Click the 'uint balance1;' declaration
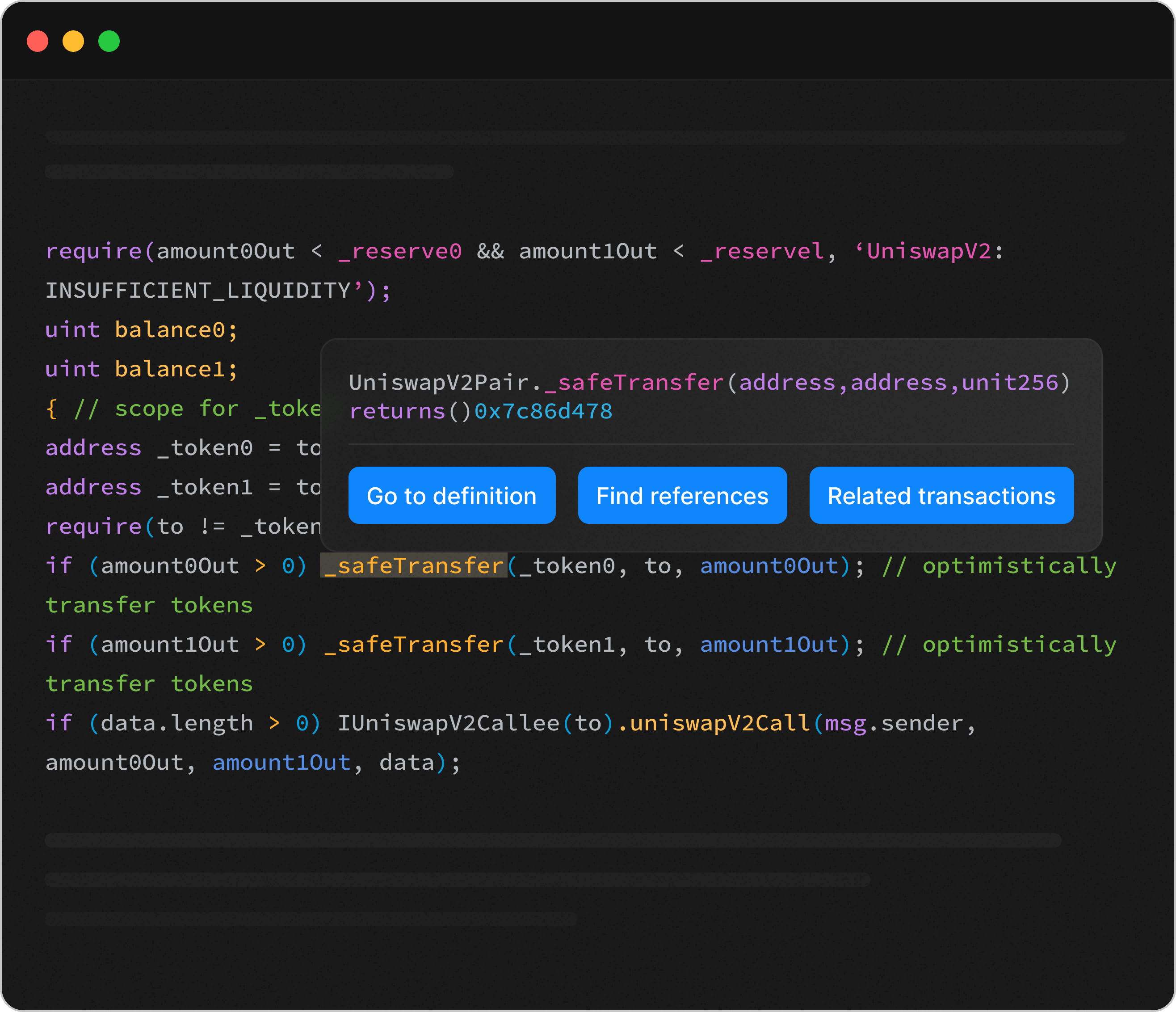Viewport: 1176px width, 1012px height. tap(141, 369)
